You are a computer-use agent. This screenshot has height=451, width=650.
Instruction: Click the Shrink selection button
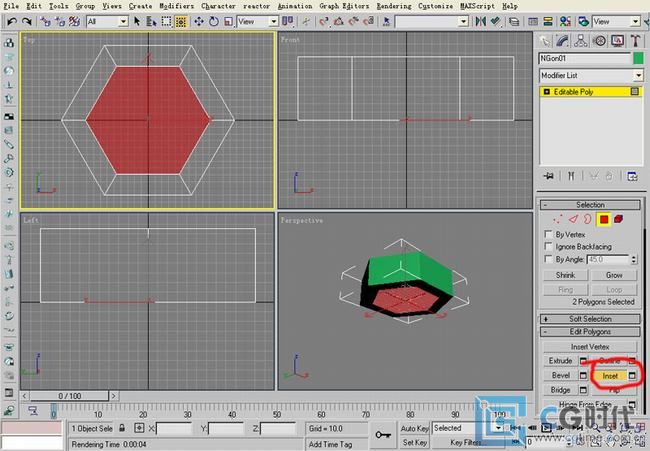pos(565,275)
